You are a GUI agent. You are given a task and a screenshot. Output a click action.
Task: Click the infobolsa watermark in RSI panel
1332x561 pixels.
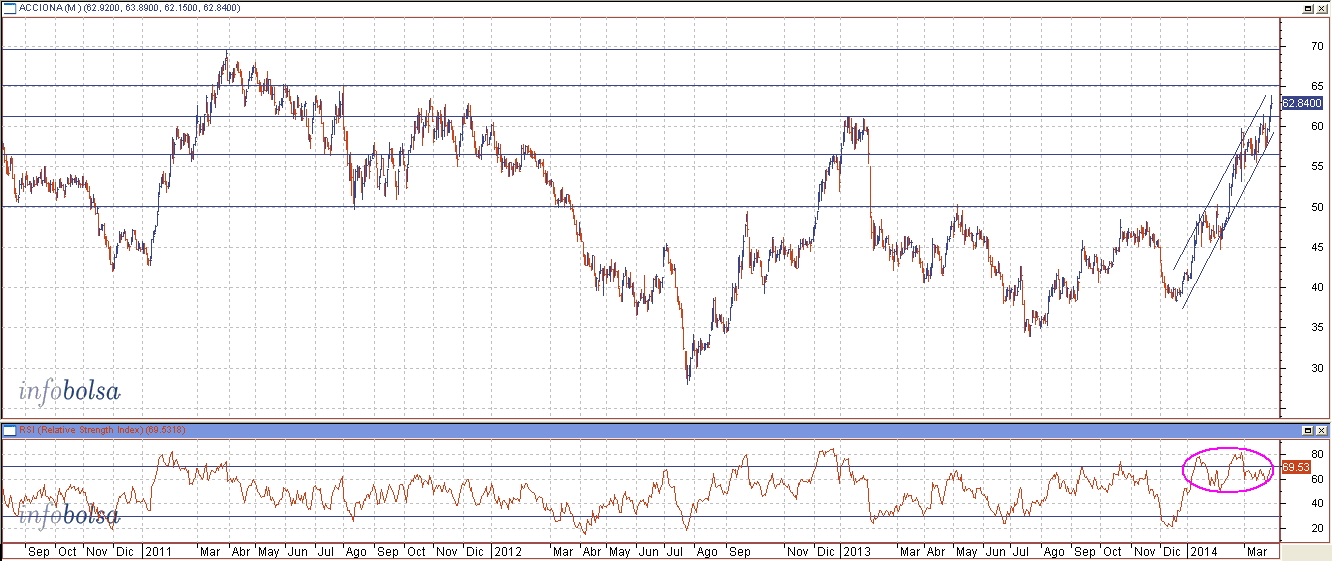(68, 515)
